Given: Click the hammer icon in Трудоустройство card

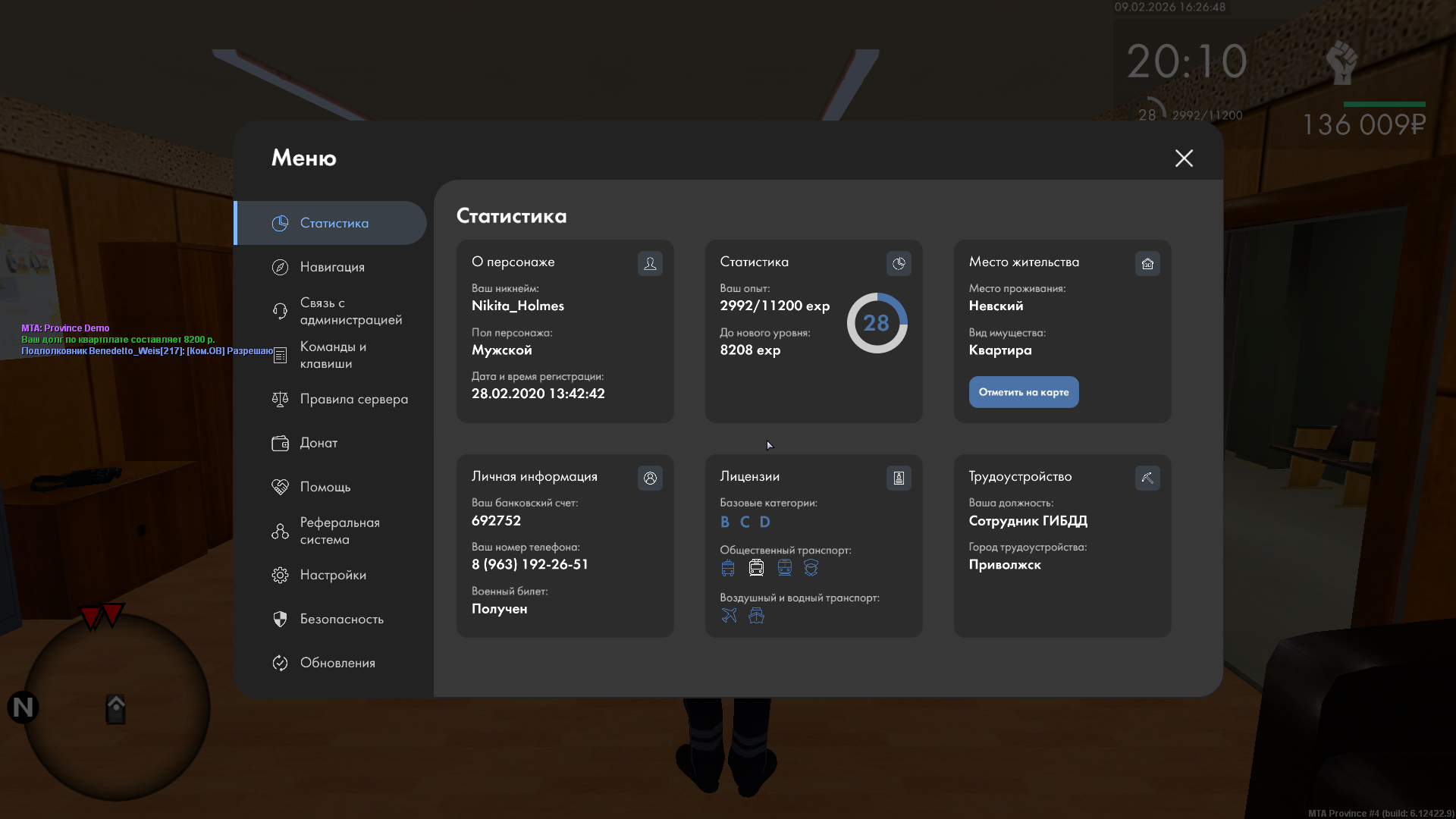Looking at the screenshot, I should [1147, 478].
